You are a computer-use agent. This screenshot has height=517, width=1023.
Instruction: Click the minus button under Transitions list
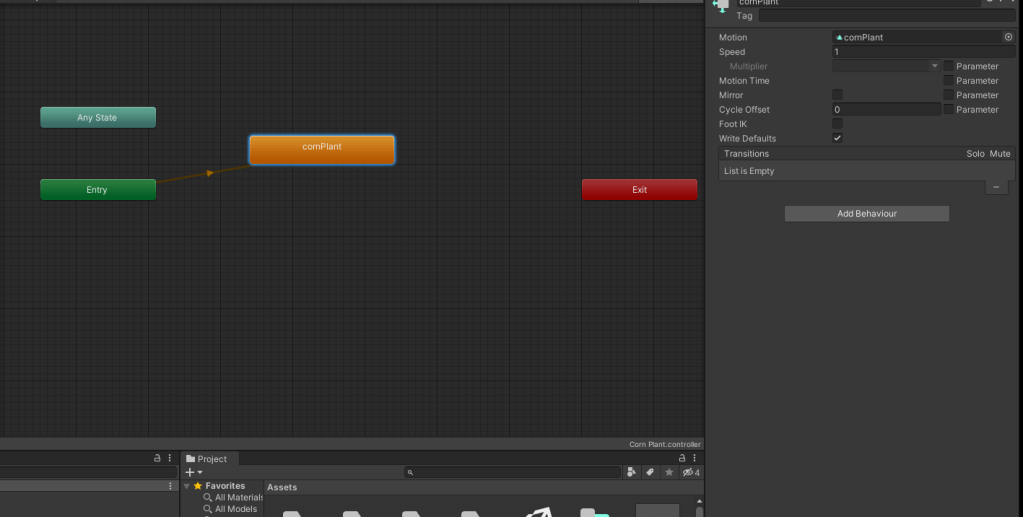[x=996, y=187]
